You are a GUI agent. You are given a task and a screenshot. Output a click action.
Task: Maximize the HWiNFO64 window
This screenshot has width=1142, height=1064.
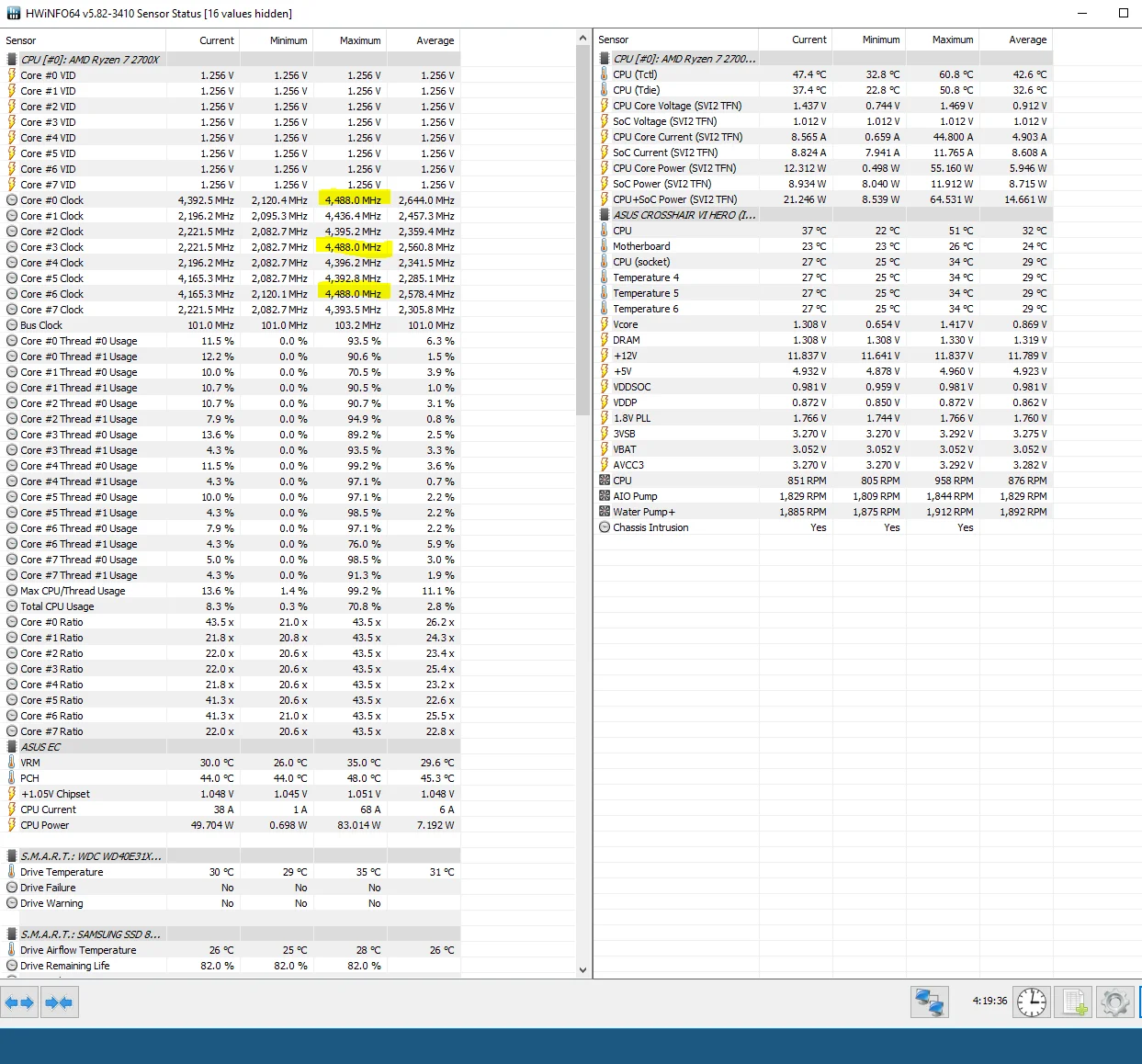pos(1123,13)
